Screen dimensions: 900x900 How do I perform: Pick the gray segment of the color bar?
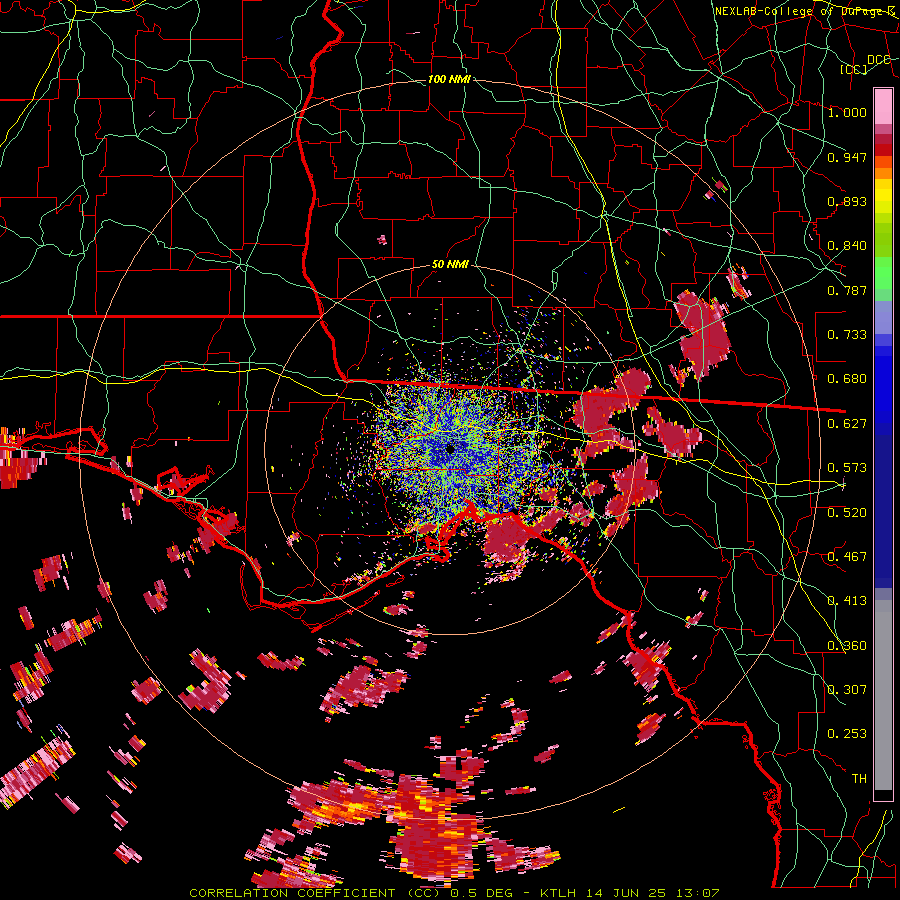click(883, 695)
